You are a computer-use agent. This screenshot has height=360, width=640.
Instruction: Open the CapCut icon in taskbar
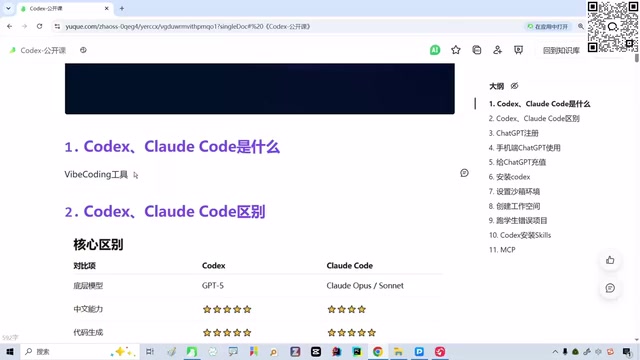(x=316, y=351)
